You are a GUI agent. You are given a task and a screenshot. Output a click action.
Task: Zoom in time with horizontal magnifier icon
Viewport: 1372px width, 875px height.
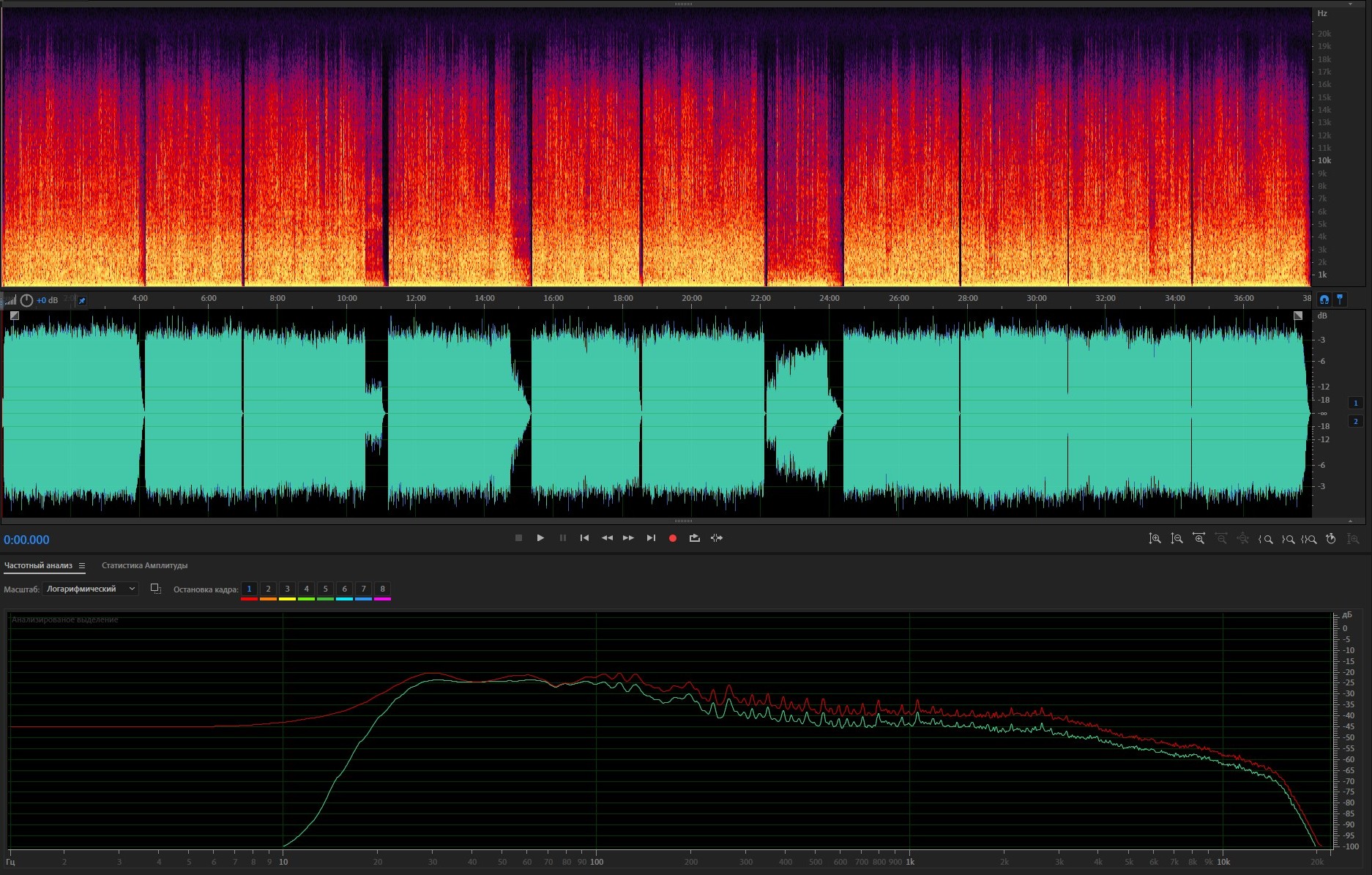[x=1198, y=539]
